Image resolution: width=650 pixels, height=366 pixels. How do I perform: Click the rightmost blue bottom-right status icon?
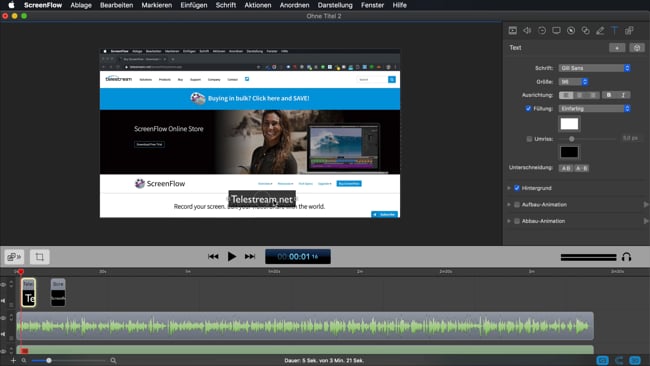point(635,360)
